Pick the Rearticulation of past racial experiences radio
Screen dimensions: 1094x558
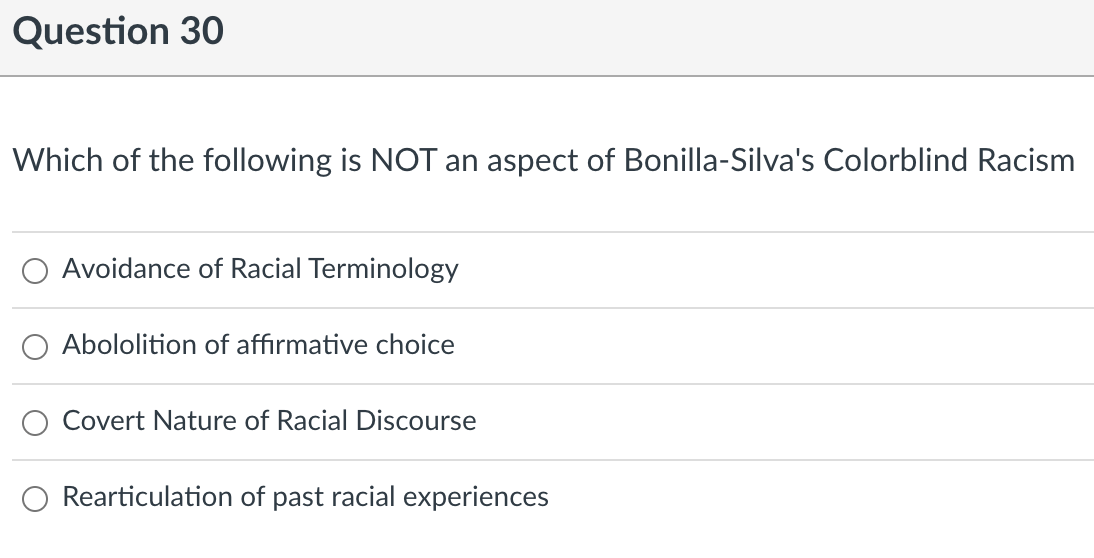tap(35, 498)
